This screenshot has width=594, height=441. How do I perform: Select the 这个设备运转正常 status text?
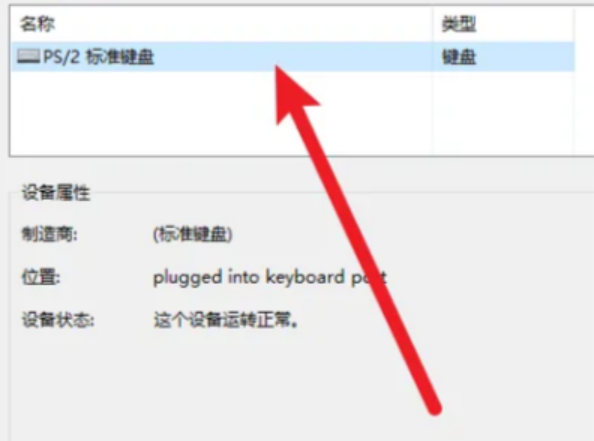click(x=226, y=320)
